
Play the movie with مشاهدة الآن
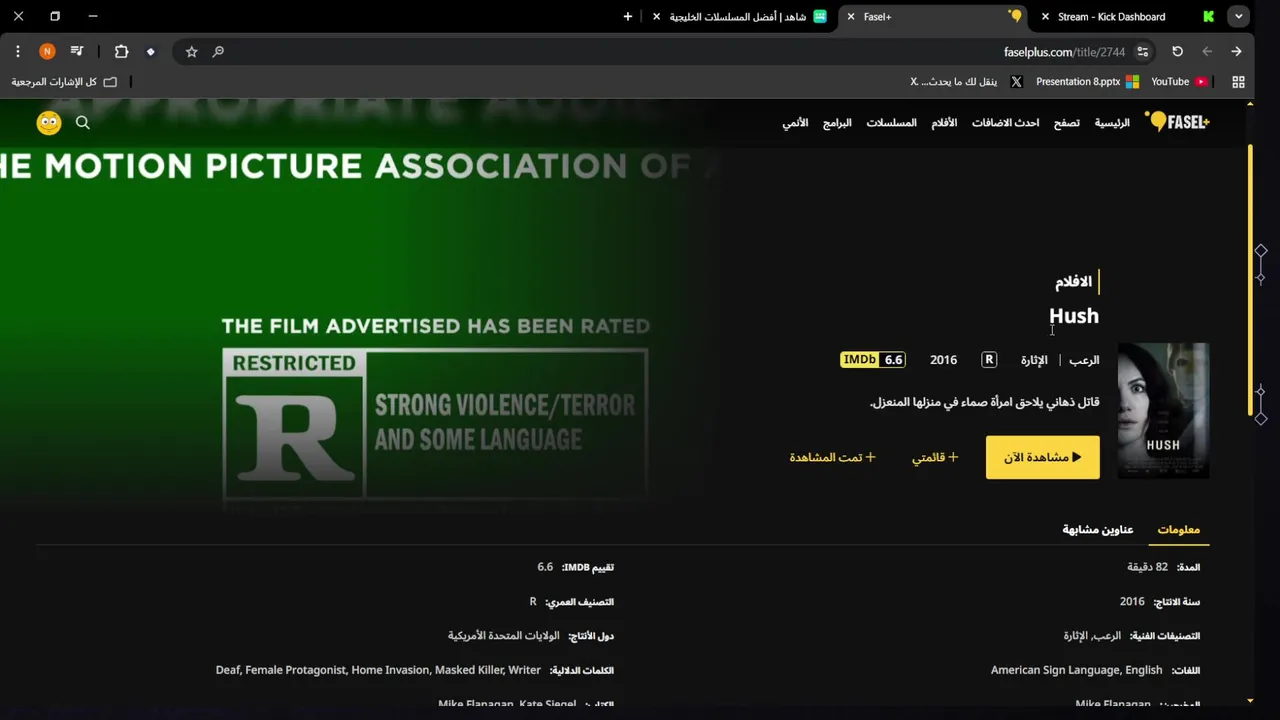[x=1043, y=457]
